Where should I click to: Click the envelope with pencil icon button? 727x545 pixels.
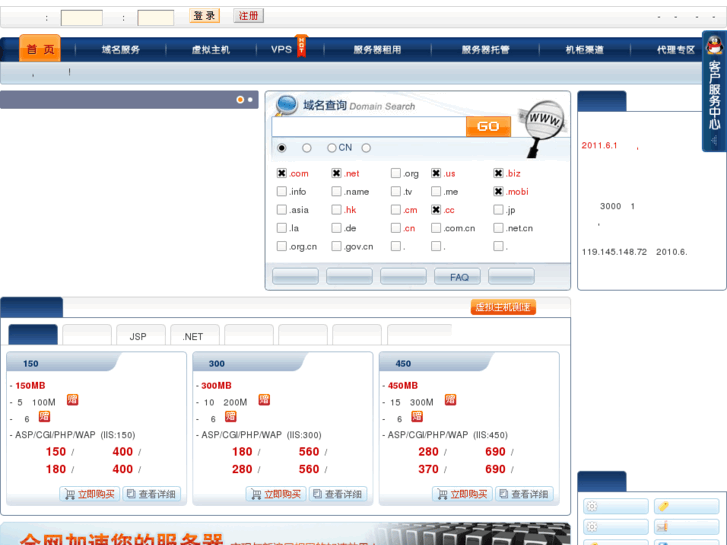pos(687,526)
